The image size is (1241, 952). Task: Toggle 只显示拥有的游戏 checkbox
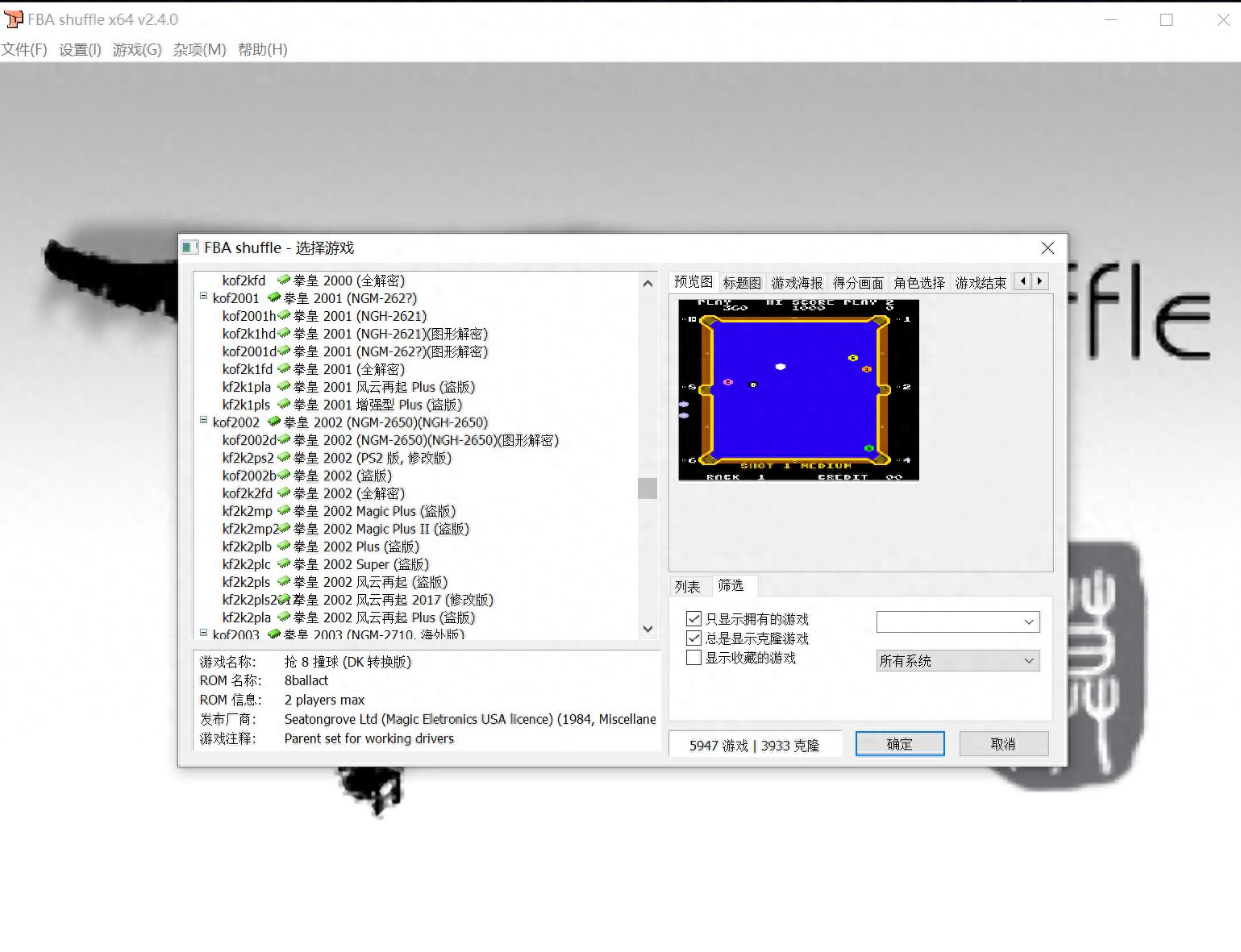pos(693,618)
